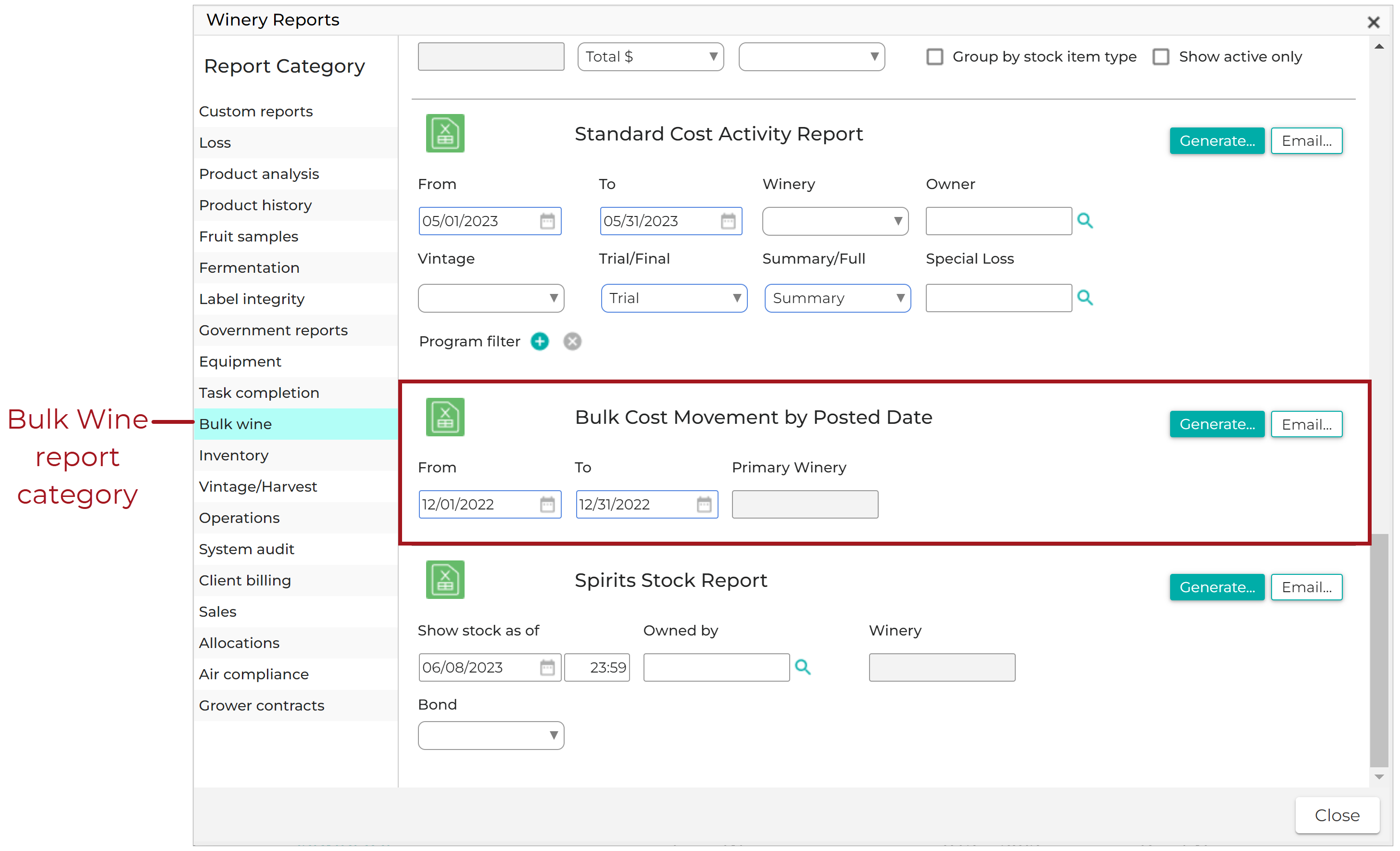Screen dimensions: 1400x851
Task: Select Bulk wine category
Action: [295, 424]
